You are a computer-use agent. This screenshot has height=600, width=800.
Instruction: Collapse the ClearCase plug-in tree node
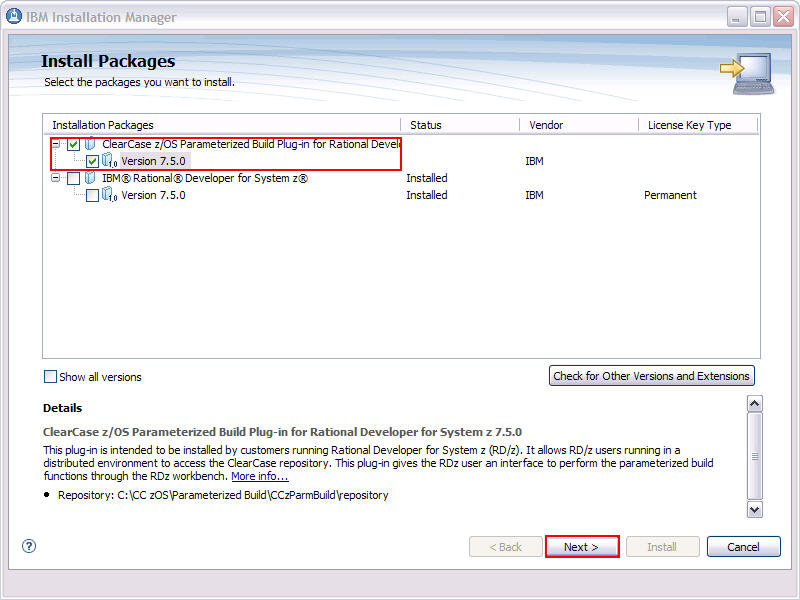58,143
